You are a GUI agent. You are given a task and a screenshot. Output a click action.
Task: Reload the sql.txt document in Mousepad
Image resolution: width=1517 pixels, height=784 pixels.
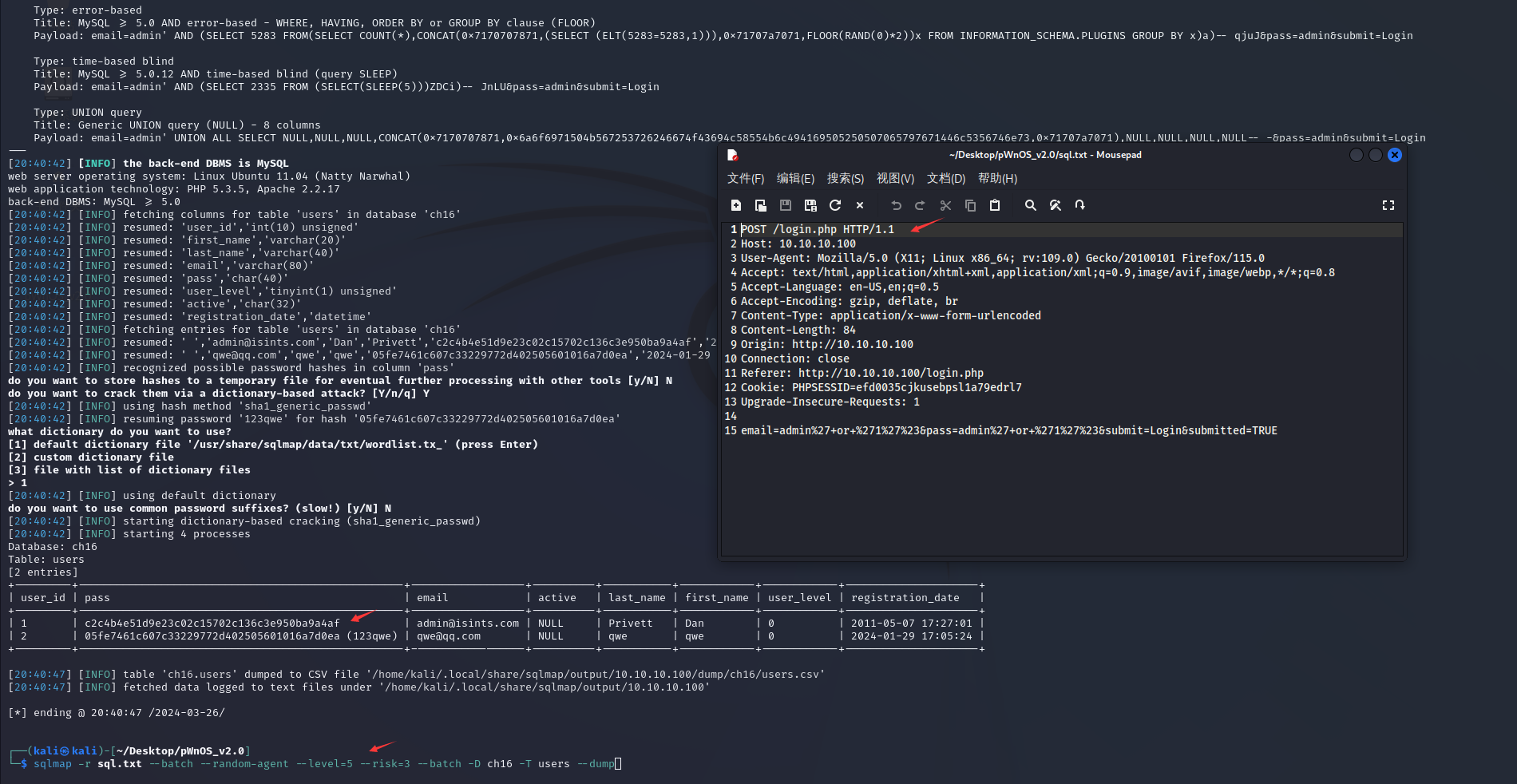pos(835,205)
